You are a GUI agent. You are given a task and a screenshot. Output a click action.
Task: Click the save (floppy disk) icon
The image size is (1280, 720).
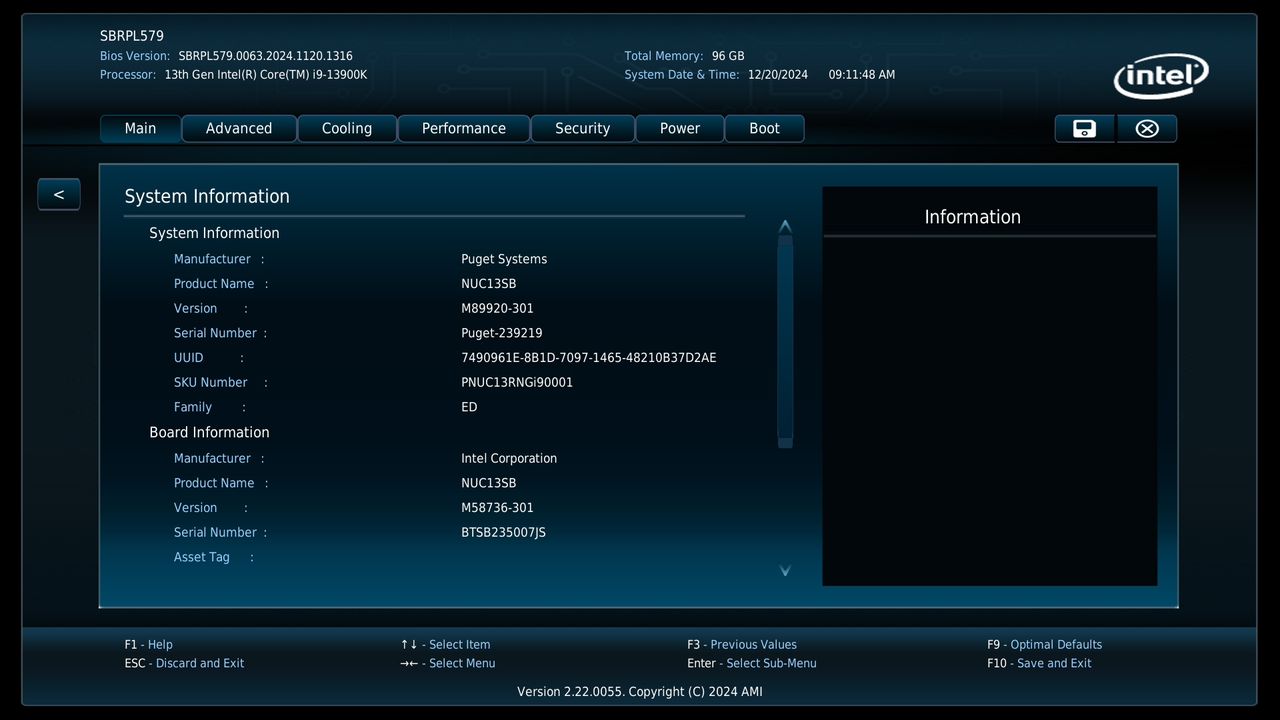[1084, 129]
